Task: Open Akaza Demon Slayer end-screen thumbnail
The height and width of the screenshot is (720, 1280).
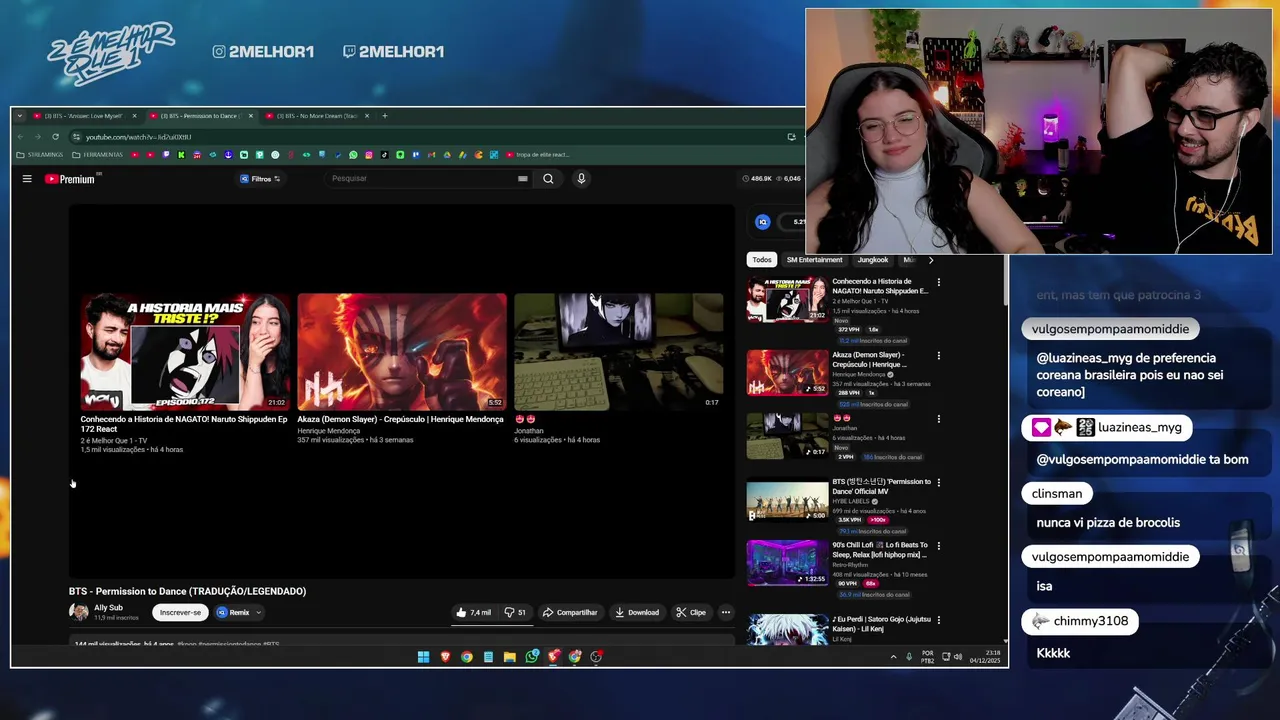Action: (x=401, y=351)
